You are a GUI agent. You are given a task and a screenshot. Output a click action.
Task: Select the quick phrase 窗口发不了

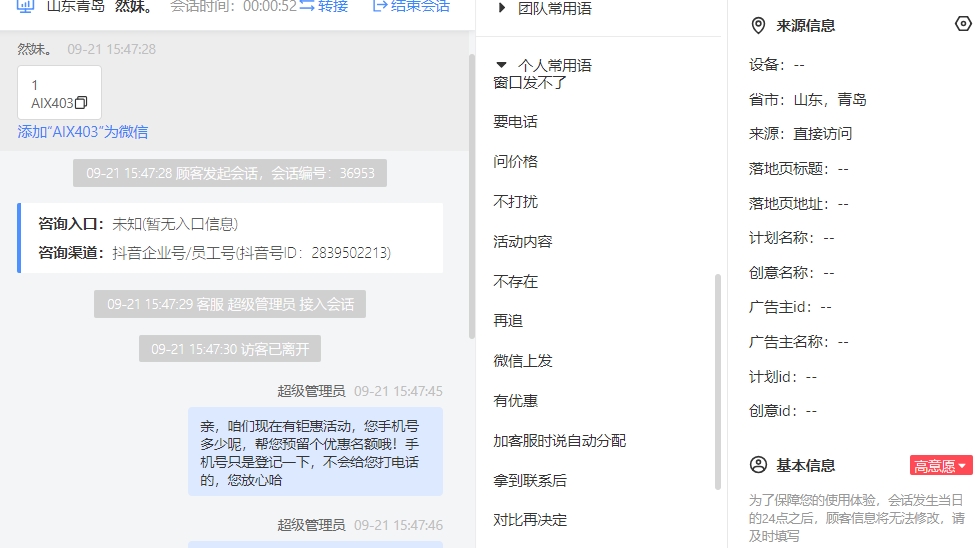530,83
